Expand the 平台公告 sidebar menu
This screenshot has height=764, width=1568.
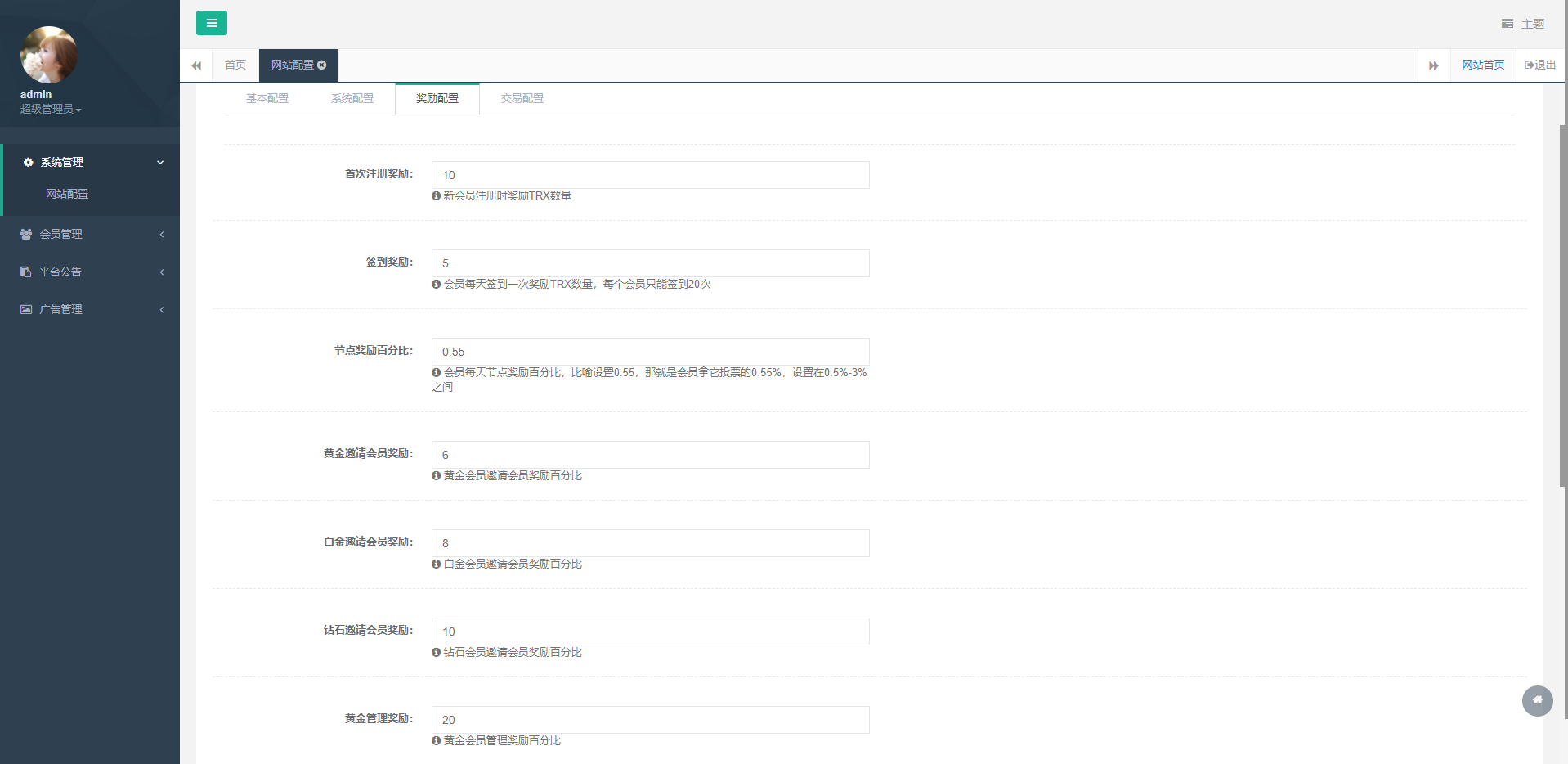point(92,272)
